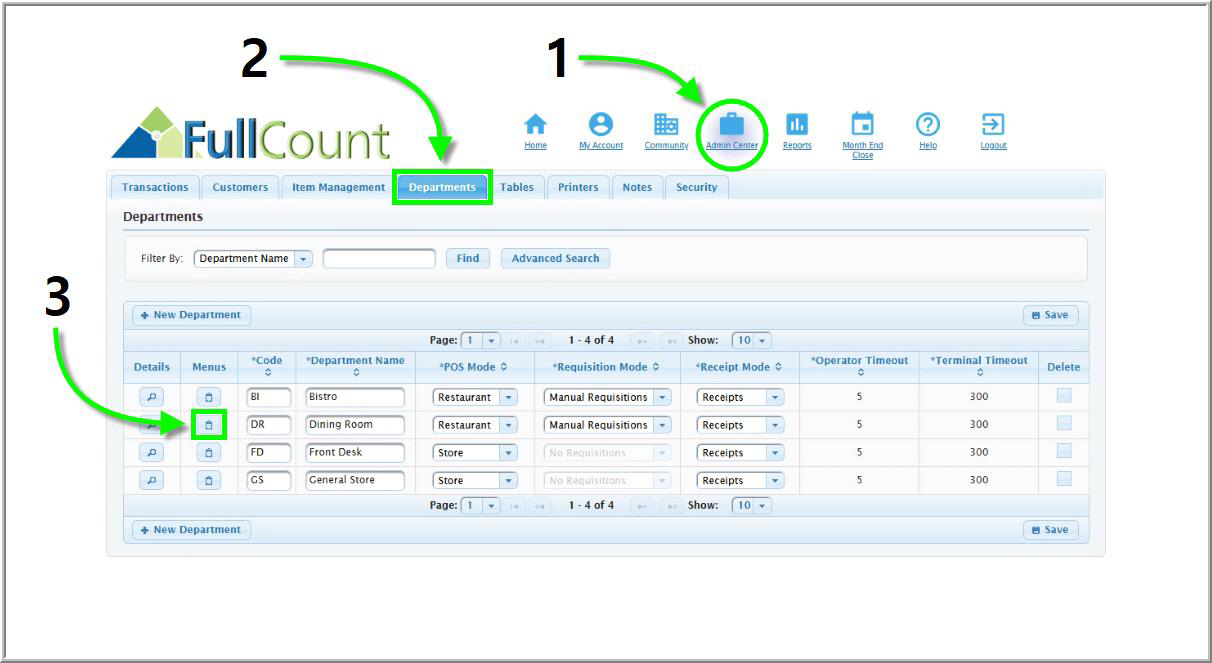Open Admin Center briefcase icon
Image resolution: width=1212 pixels, height=663 pixels.
[732, 125]
